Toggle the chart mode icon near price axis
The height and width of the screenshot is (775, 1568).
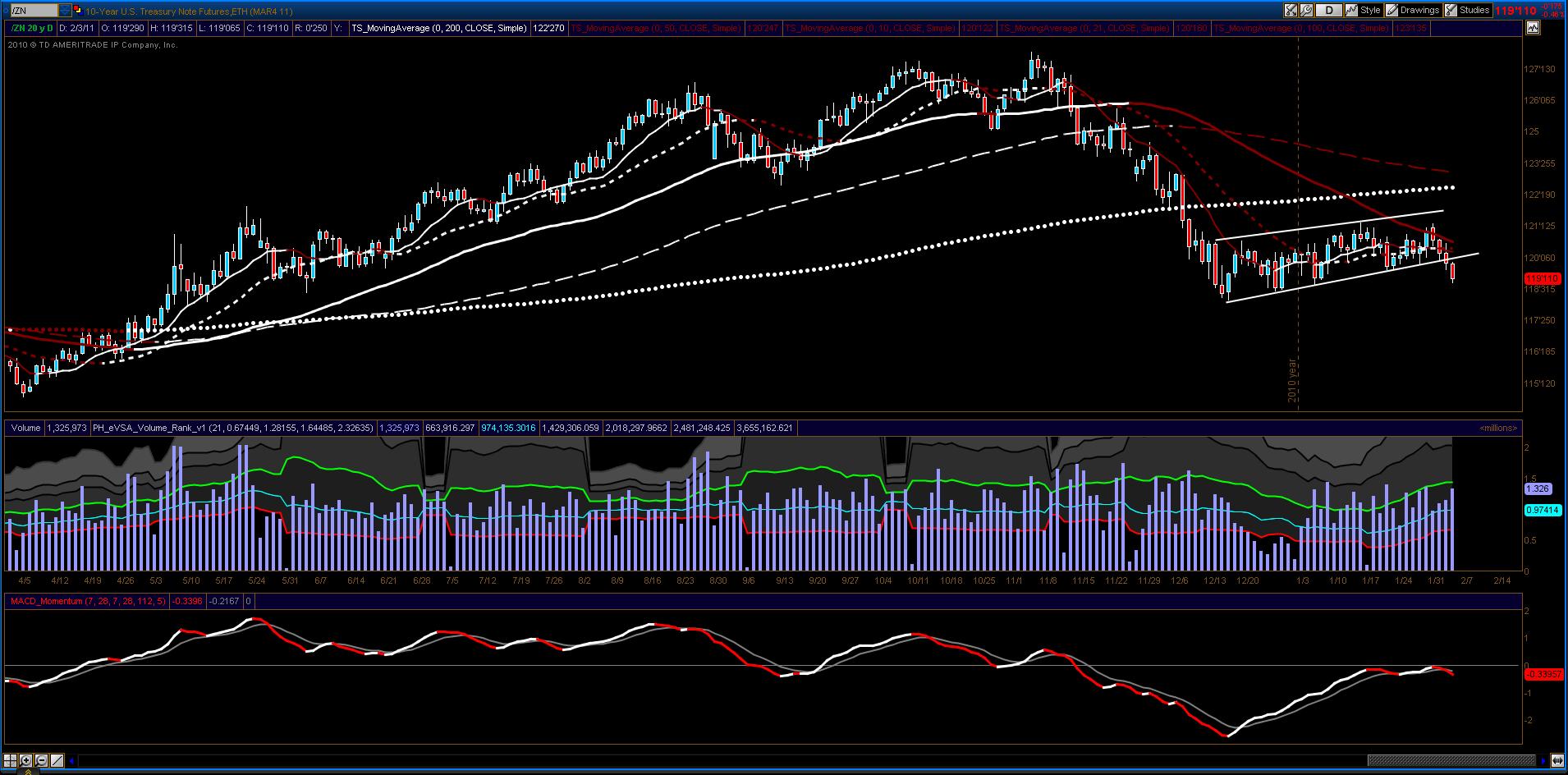(x=1533, y=28)
